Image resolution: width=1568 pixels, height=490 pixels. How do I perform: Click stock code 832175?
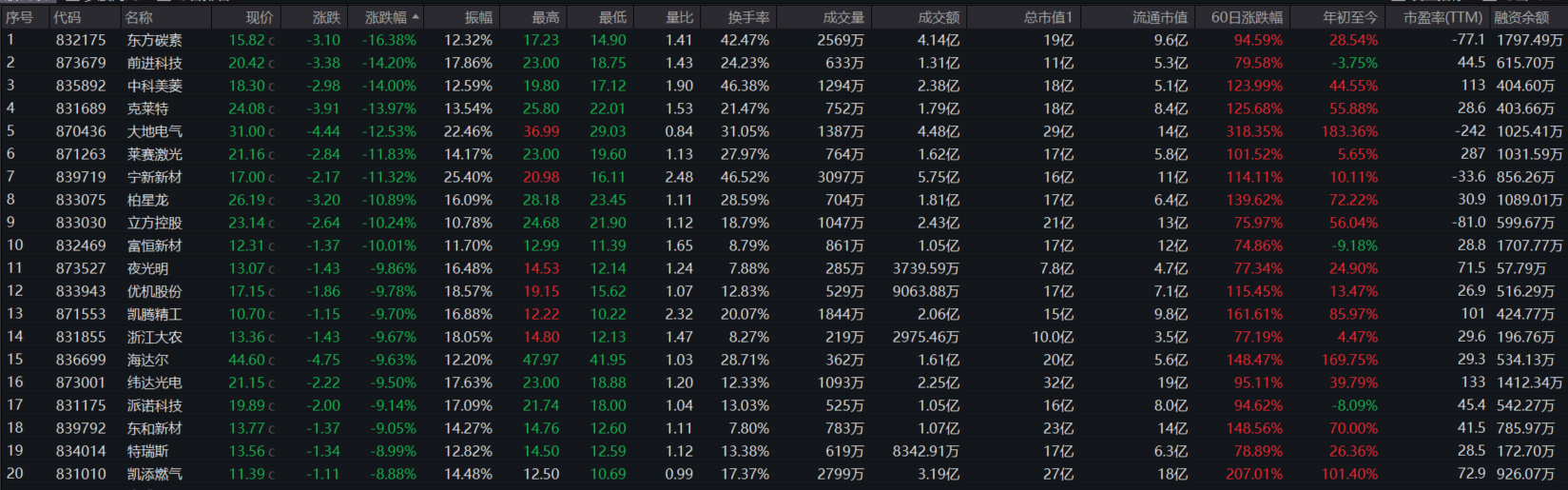point(81,40)
